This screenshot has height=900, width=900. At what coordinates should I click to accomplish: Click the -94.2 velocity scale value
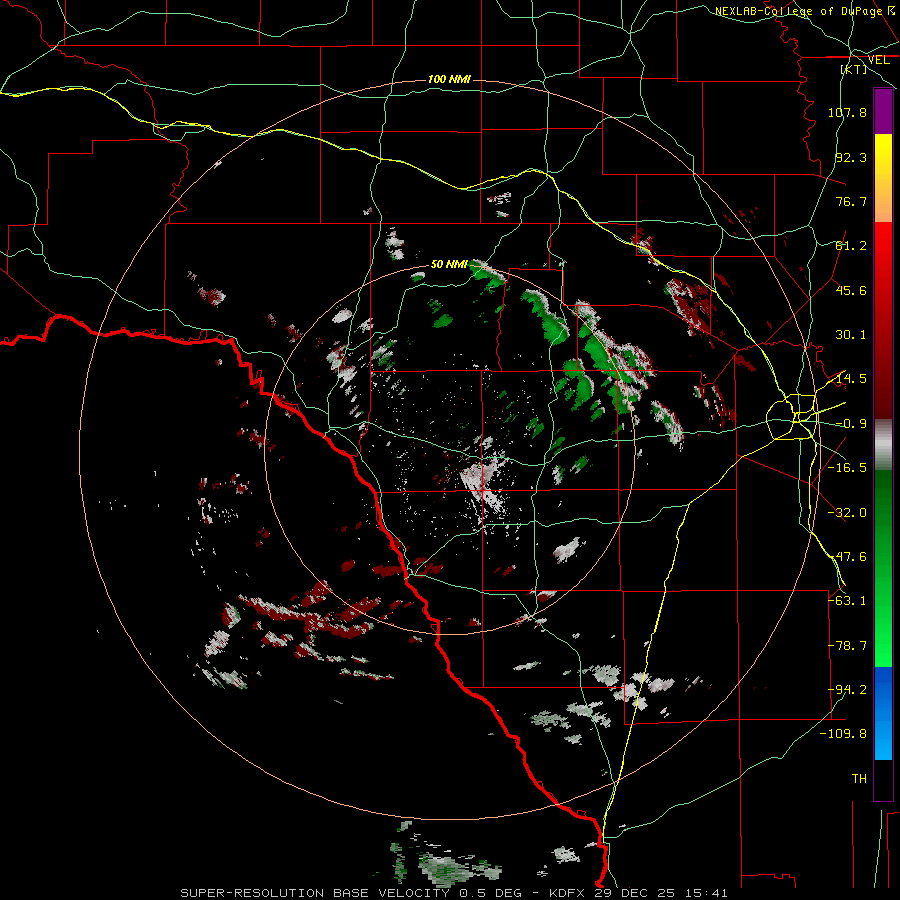(847, 690)
